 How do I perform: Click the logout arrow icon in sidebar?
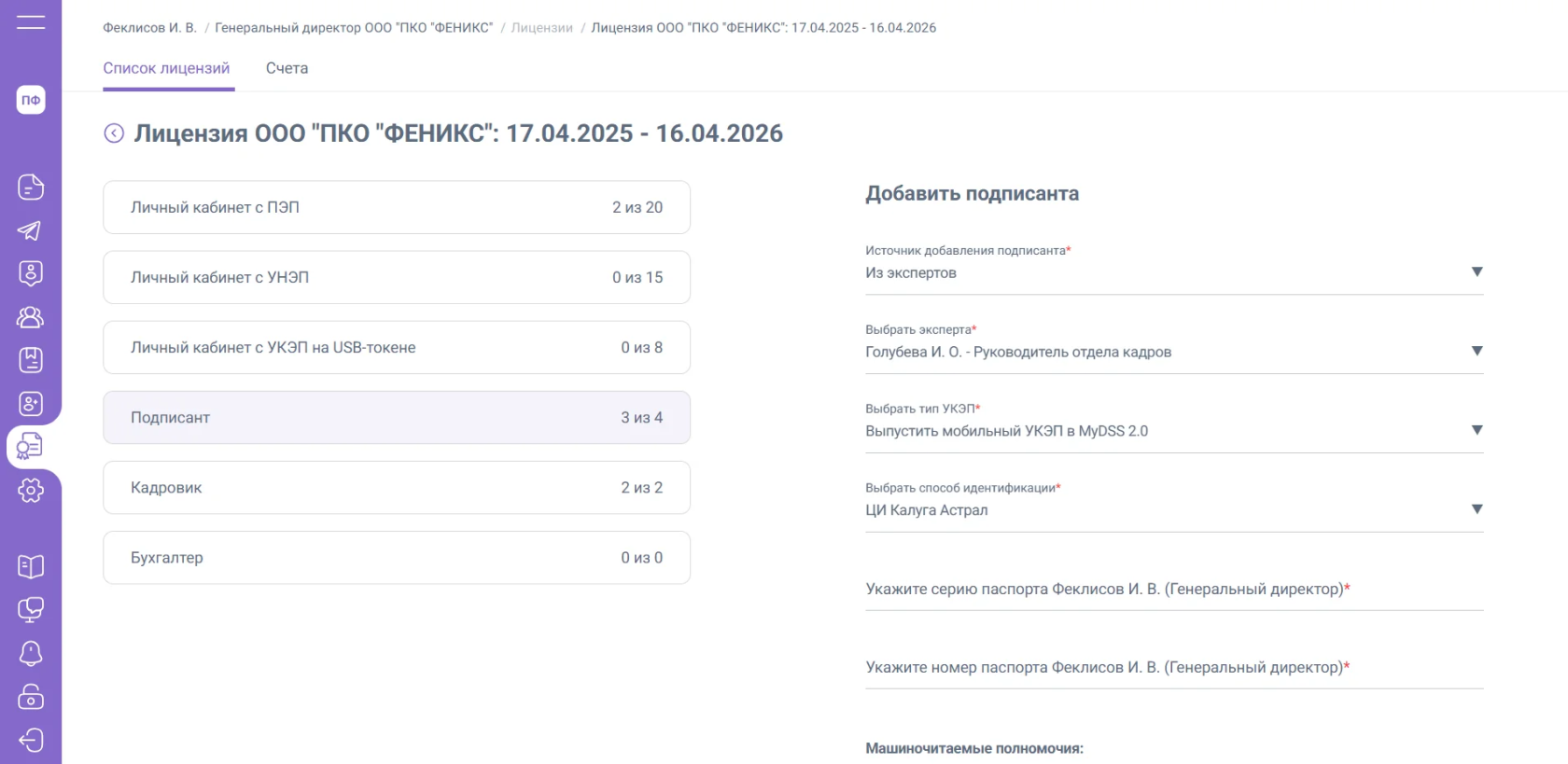30,740
